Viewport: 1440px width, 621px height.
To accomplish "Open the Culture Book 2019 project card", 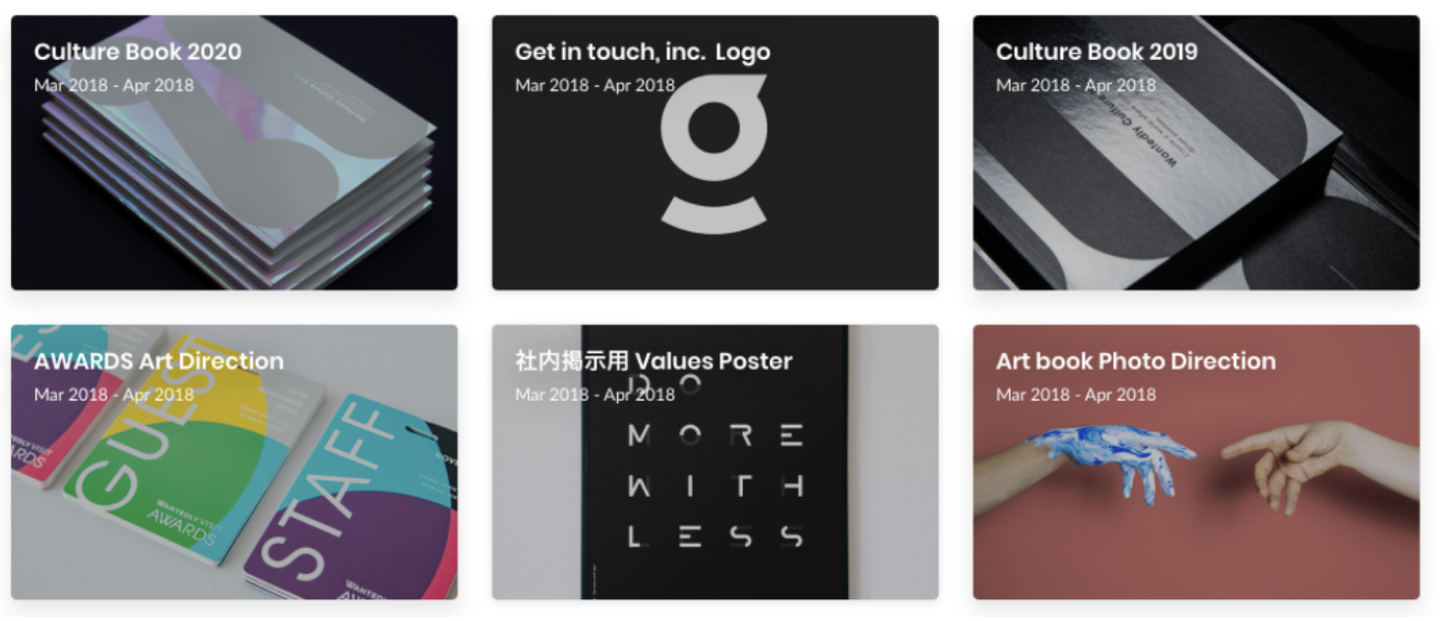I will click(x=1196, y=153).
